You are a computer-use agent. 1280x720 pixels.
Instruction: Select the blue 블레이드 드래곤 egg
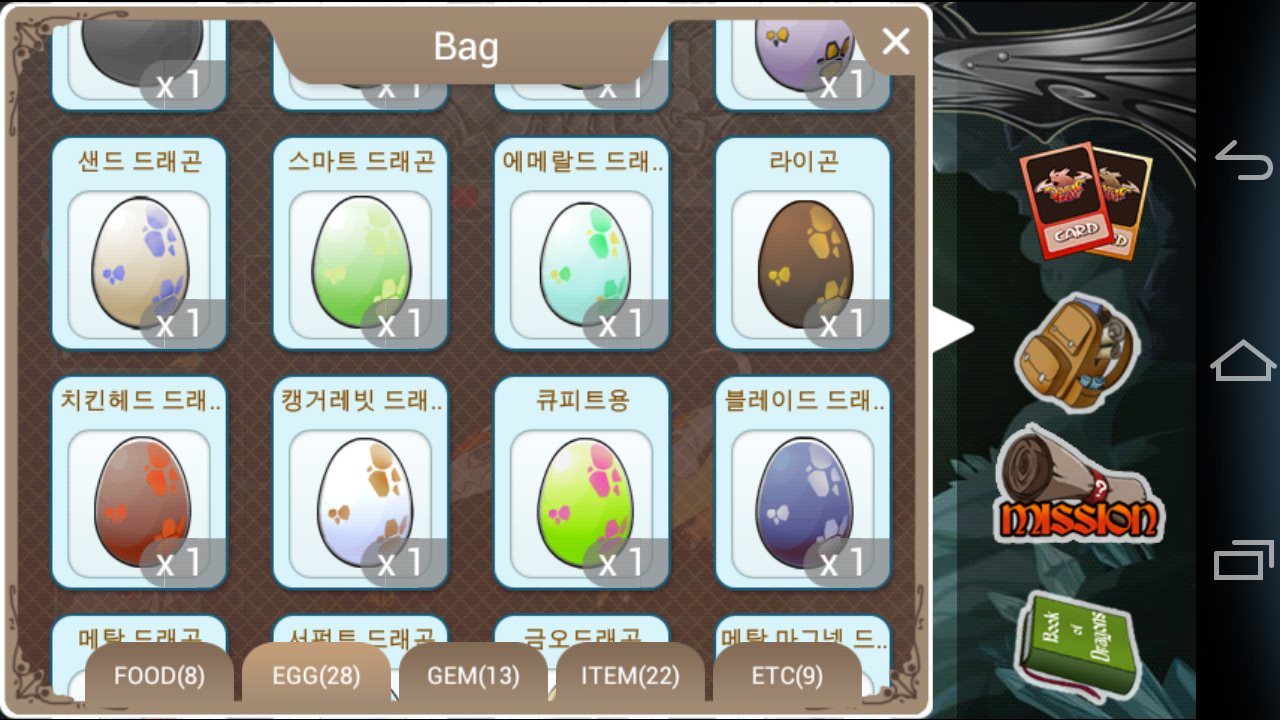pyautogui.click(x=803, y=482)
